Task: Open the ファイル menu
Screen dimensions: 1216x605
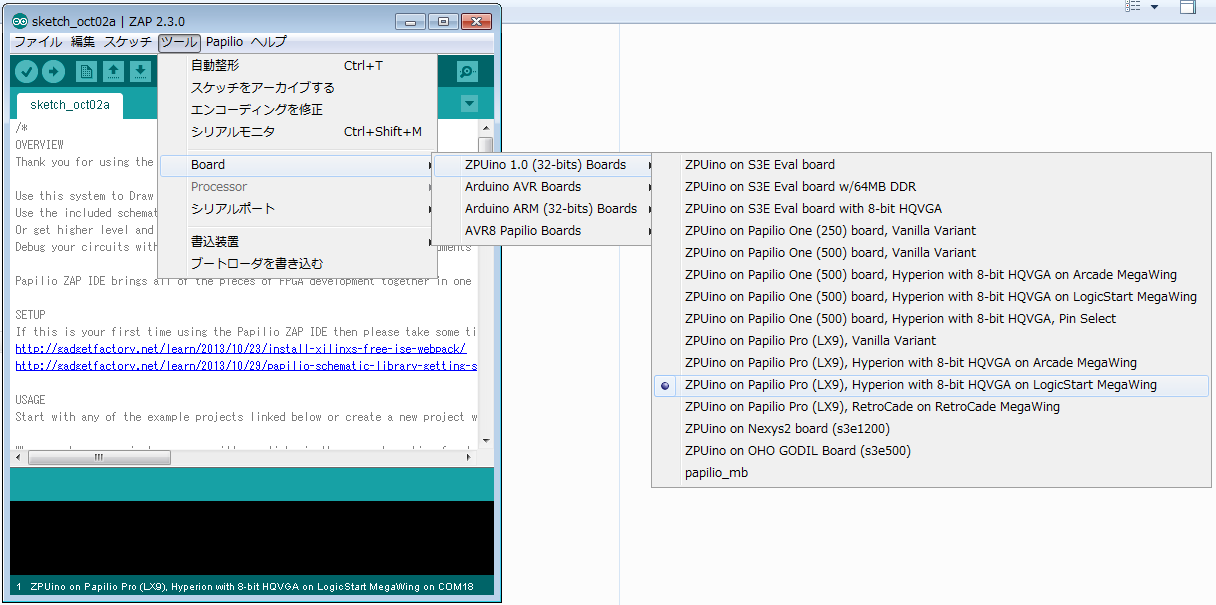Action: coord(38,42)
